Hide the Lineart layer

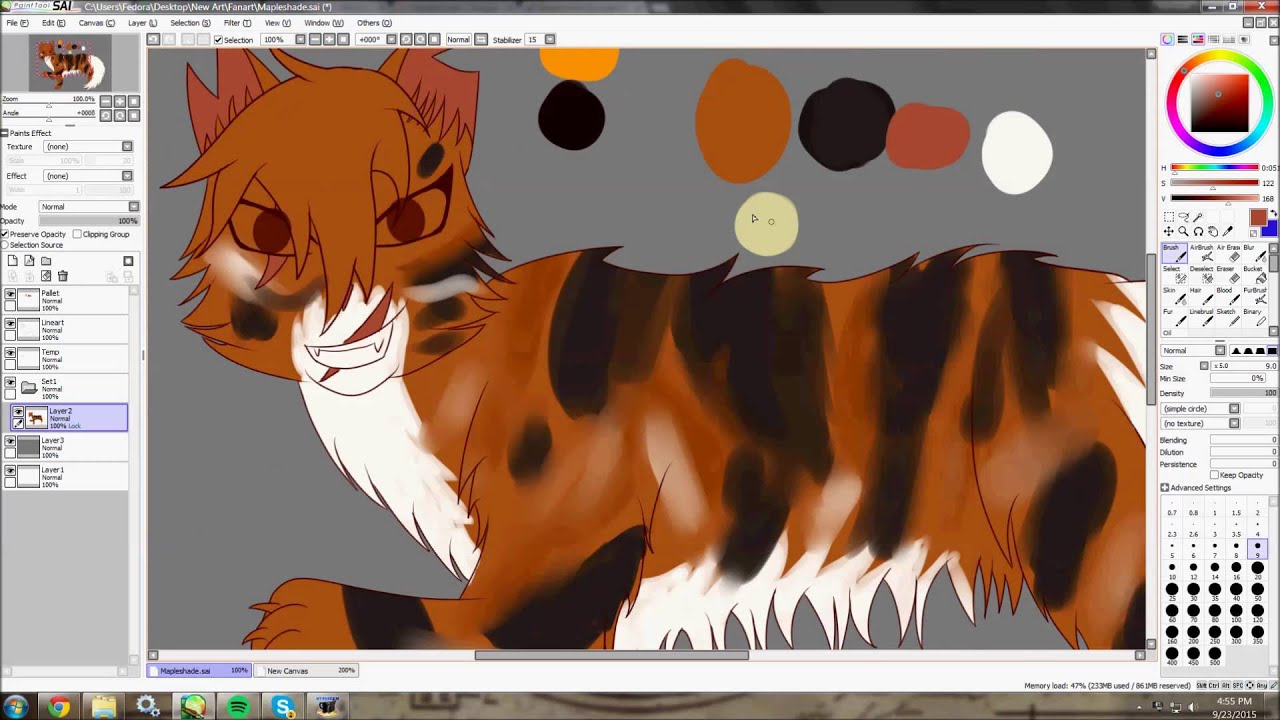click(10, 324)
